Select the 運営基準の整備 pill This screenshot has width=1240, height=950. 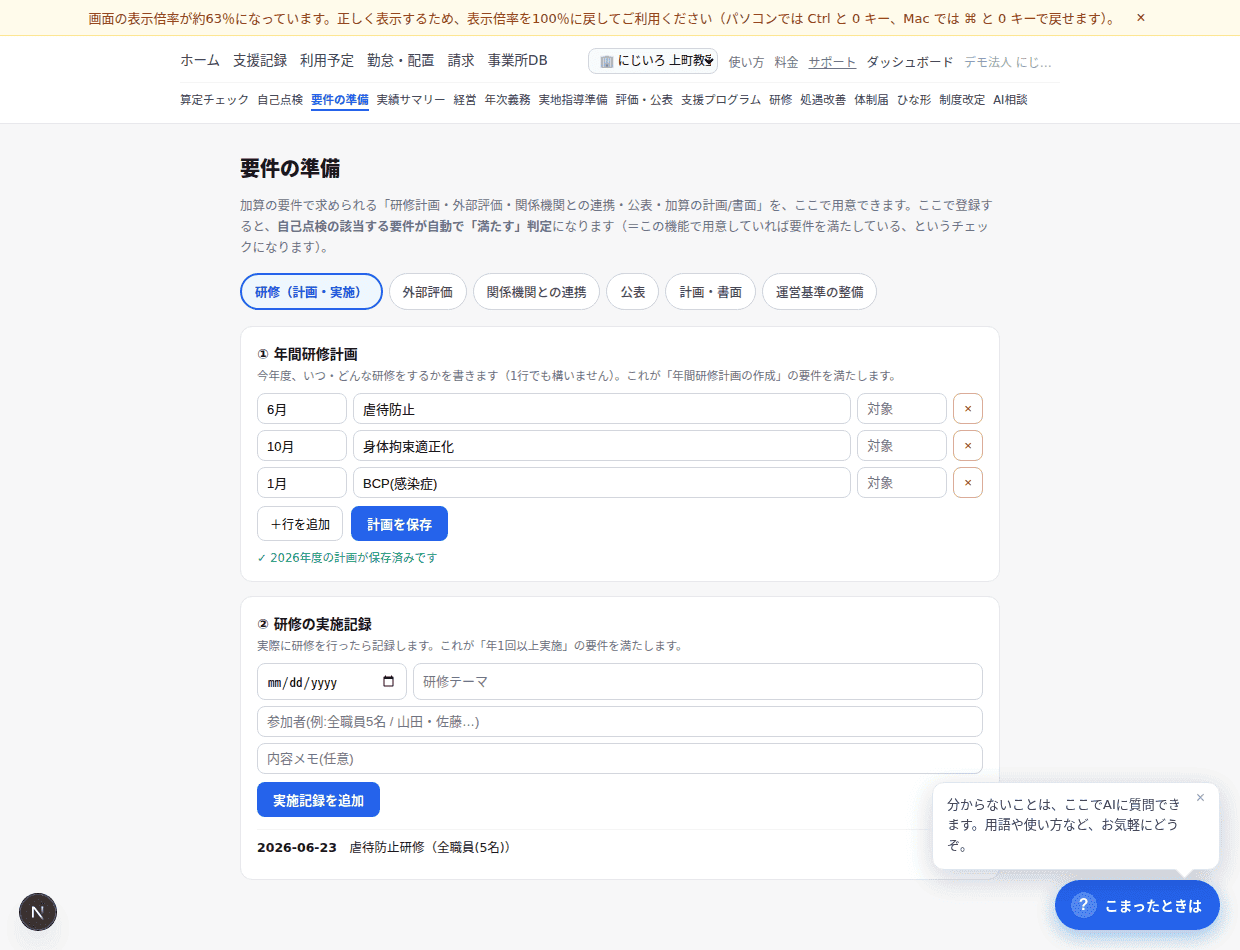pos(819,292)
